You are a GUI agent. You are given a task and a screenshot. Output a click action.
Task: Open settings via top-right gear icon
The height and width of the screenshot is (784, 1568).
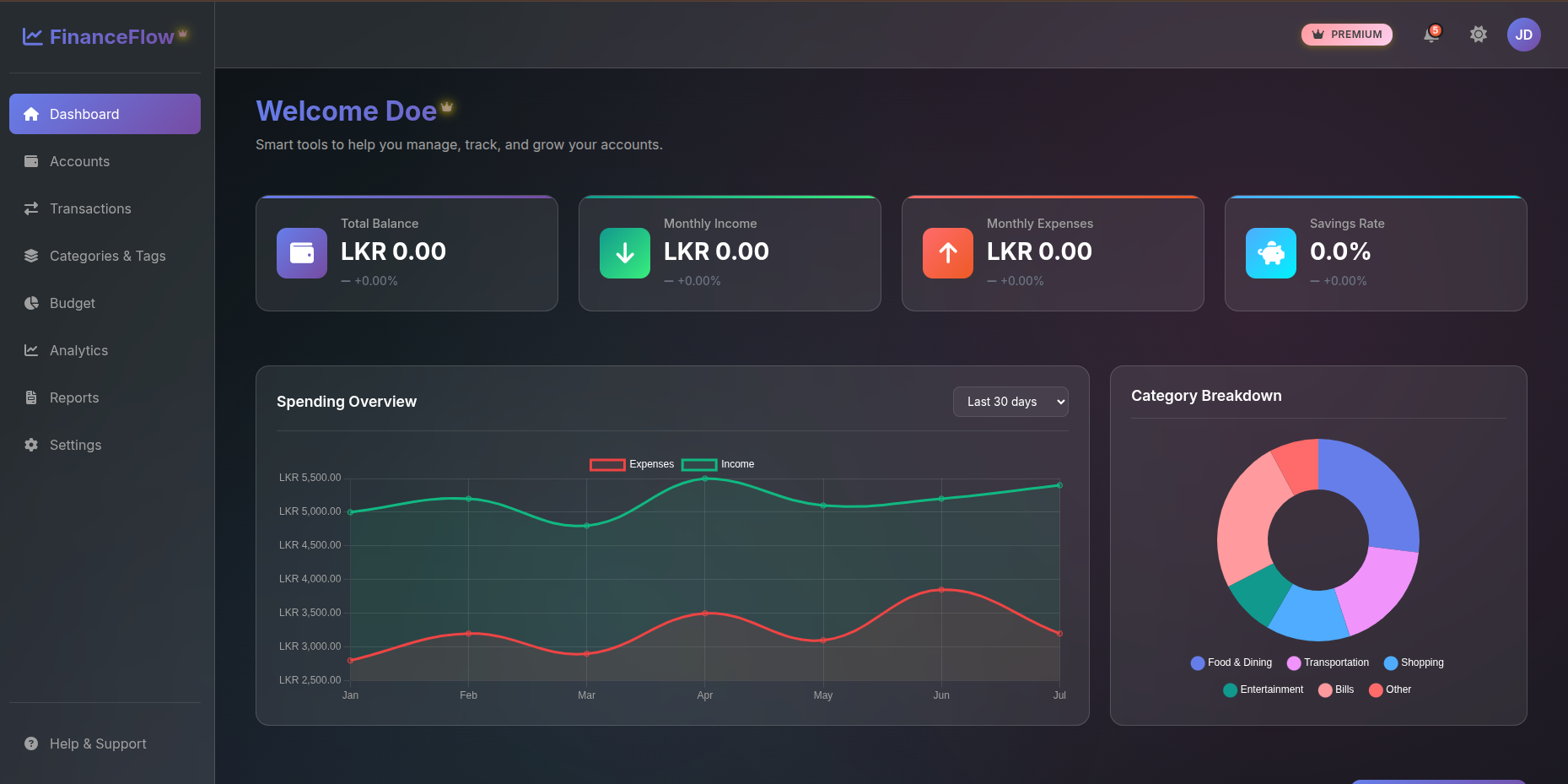[x=1478, y=35]
